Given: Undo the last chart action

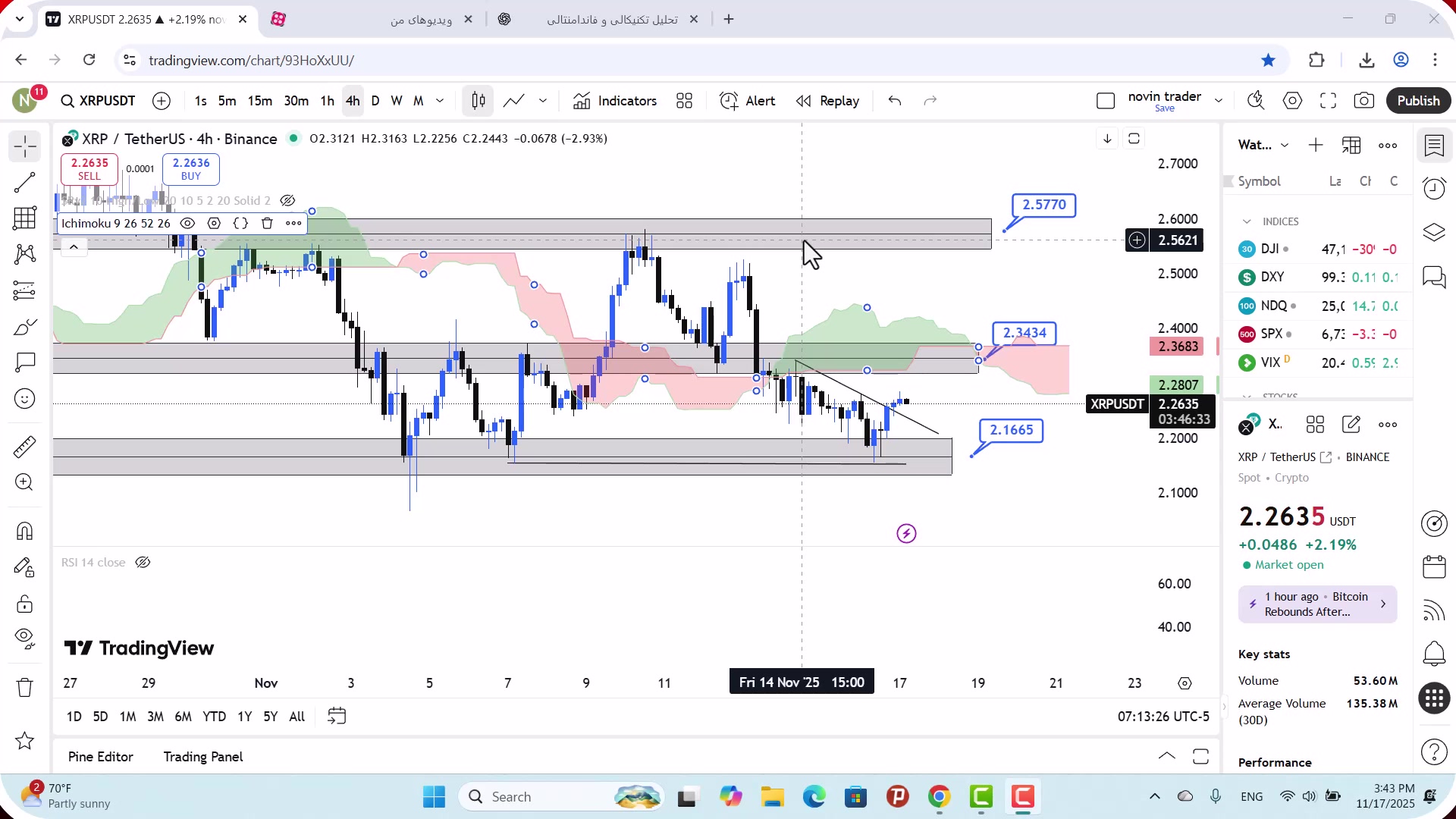Looking at the screenshot, I should [x=895, y=101].
